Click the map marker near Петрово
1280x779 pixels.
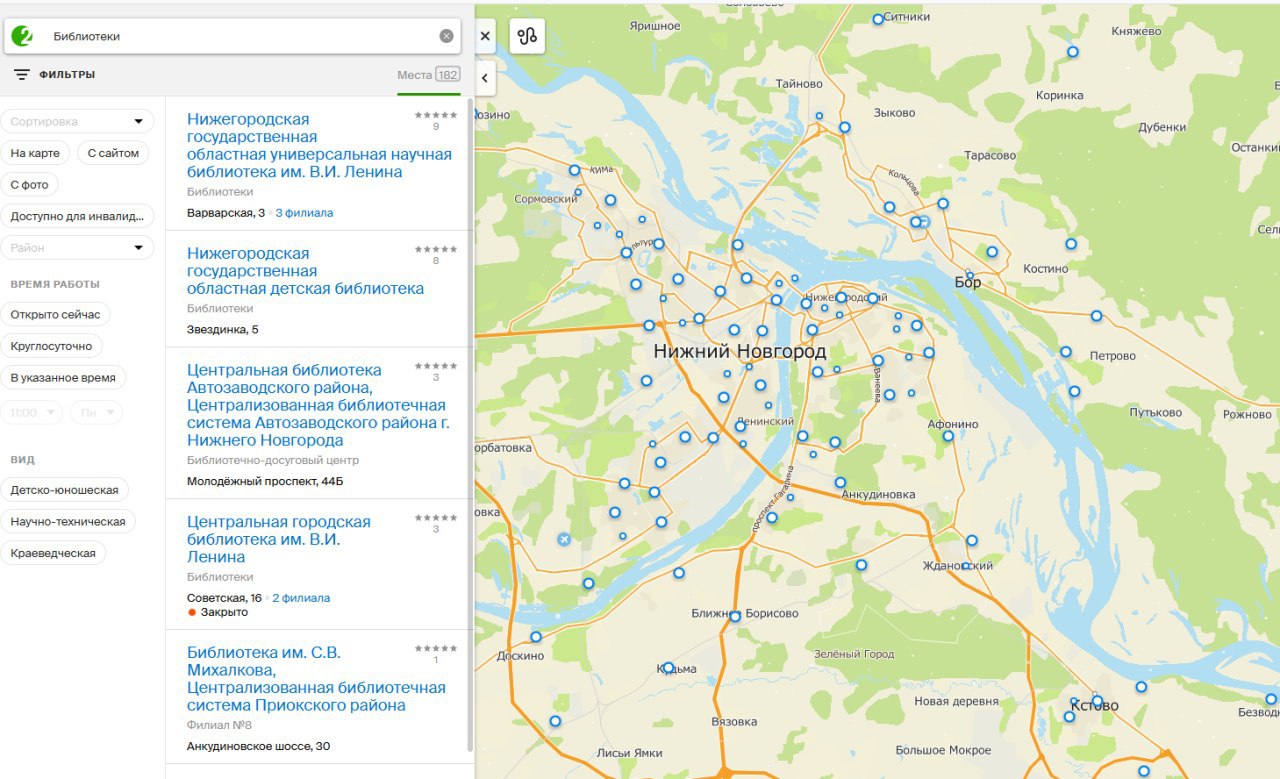[1066, 352]
